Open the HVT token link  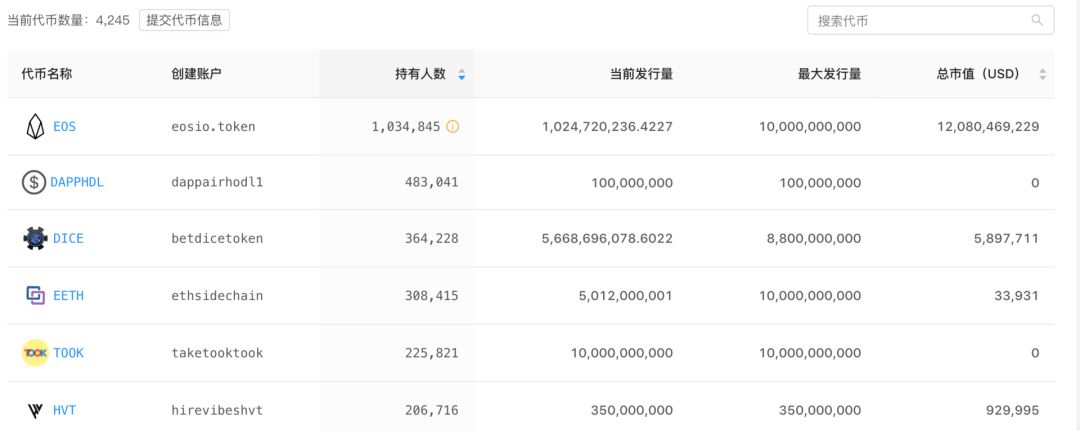pyautogui.click(x=65, y=410)
